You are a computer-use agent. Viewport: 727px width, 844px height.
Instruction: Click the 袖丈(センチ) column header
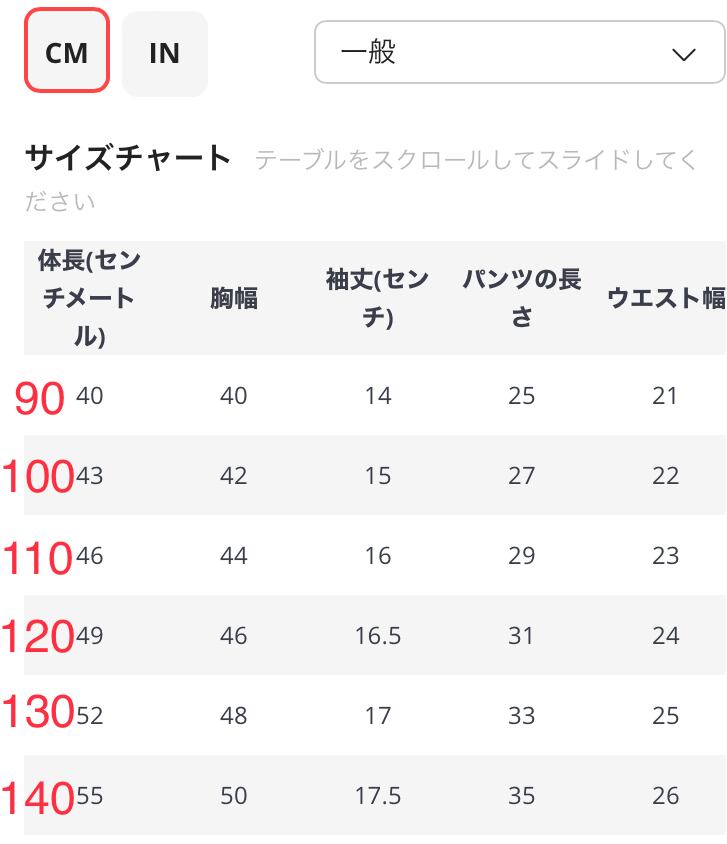click(x=377, y=298)
